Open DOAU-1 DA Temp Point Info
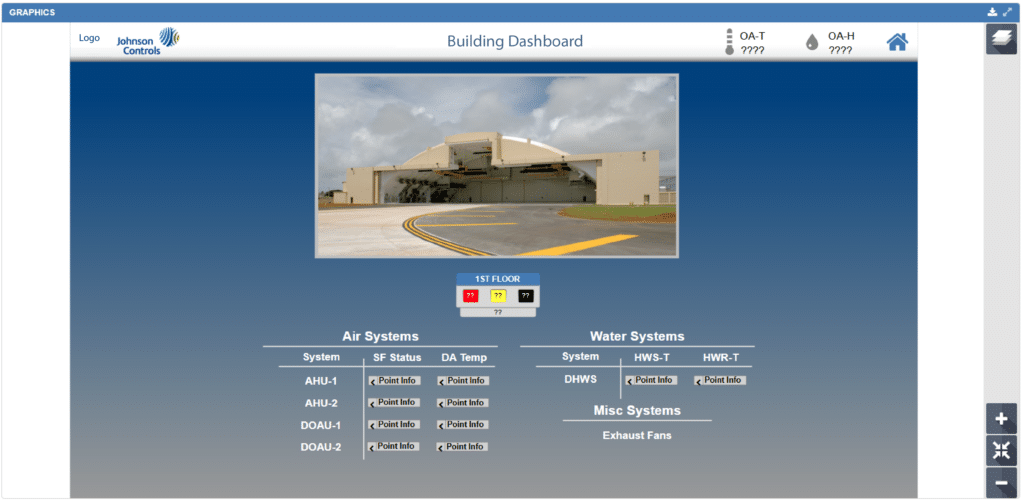 click(463, 424)
